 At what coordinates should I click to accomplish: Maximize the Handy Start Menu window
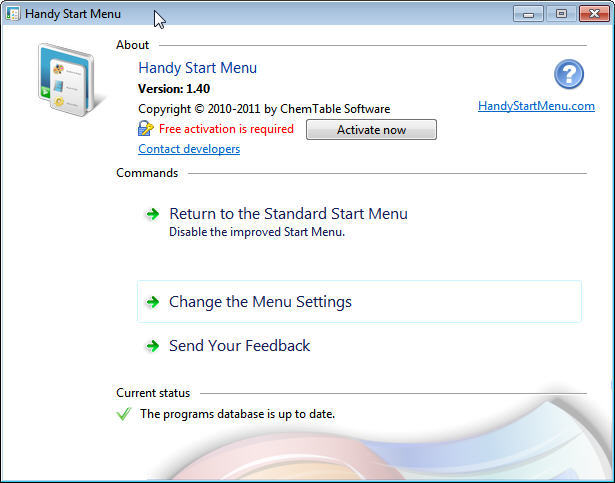(561, 14)
